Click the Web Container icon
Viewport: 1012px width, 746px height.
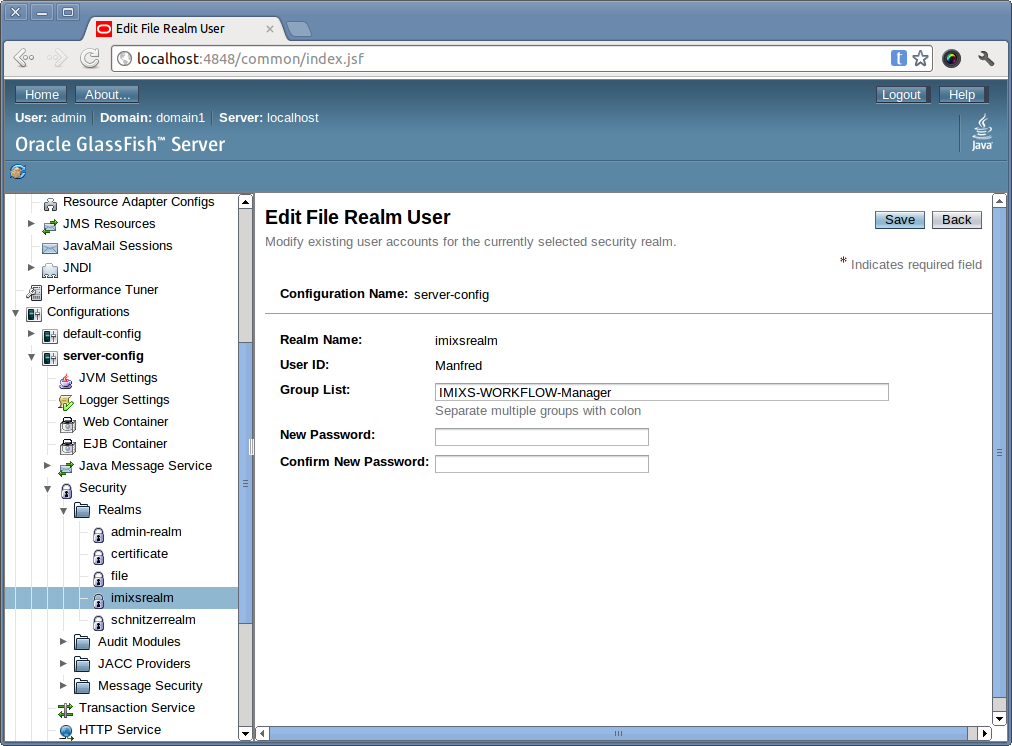click(68, 424)
